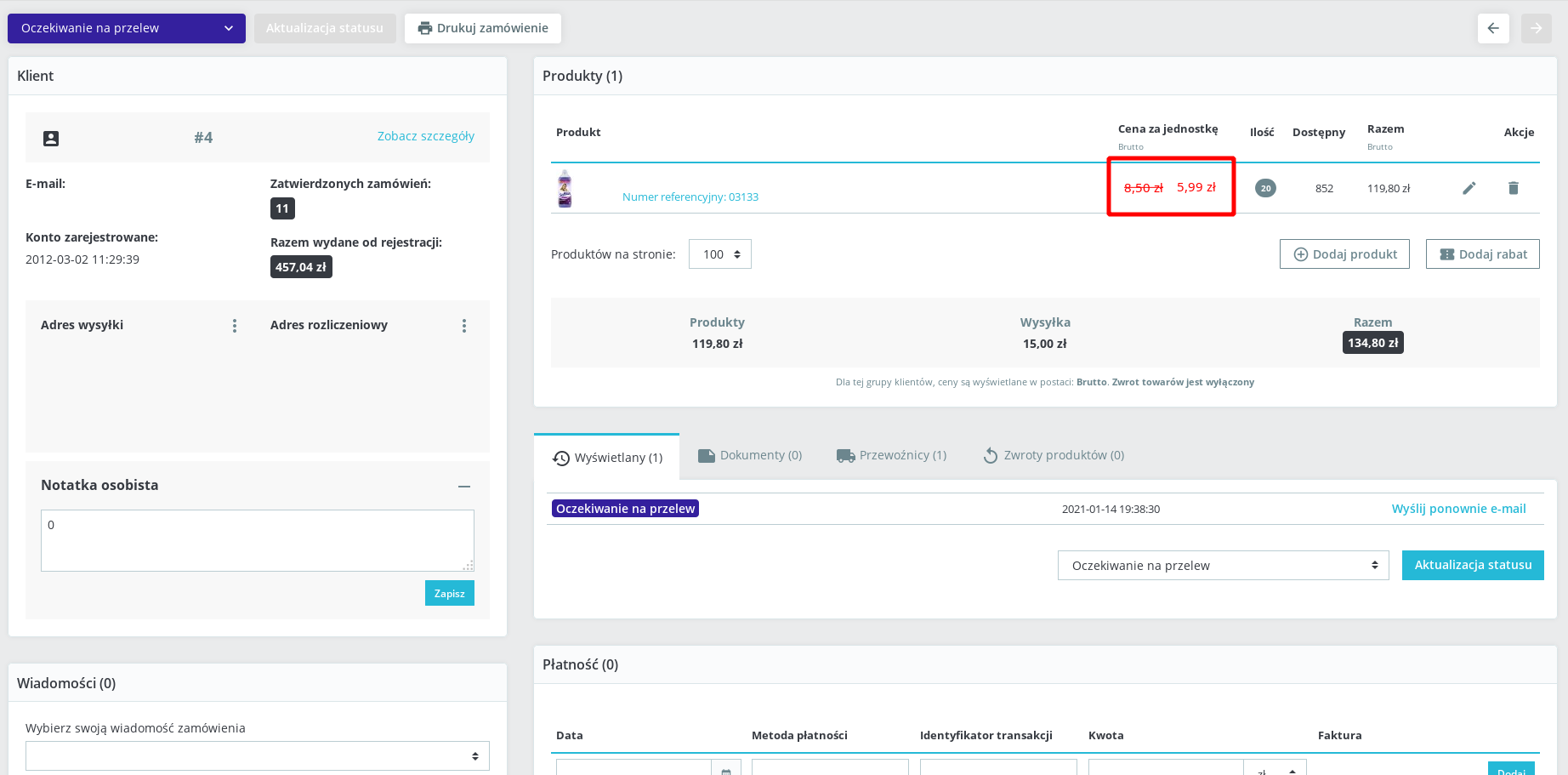Screen dimensions: 1568x775
Task: Click inside the personal note text area
Action: 257,539
